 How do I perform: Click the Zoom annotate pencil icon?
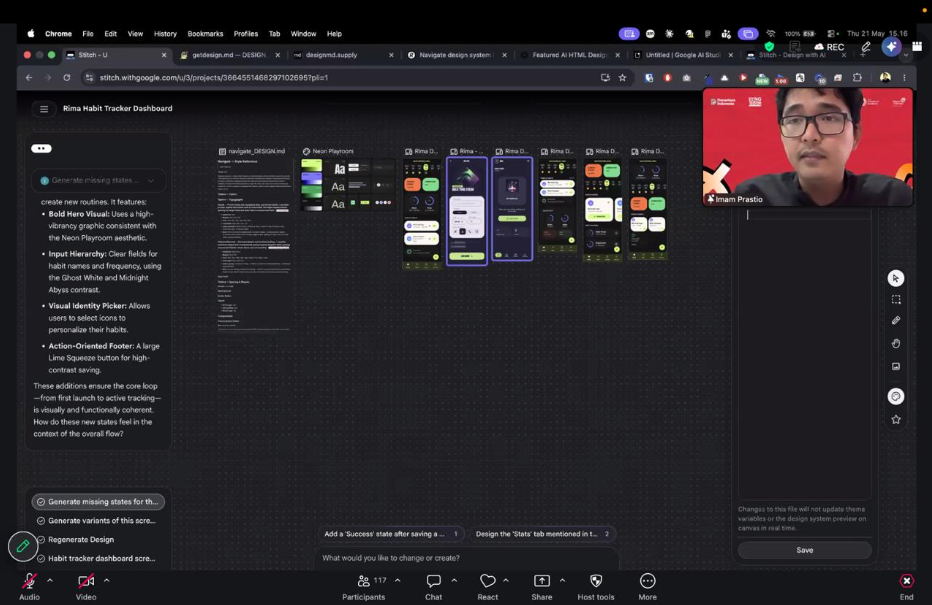coord(866,47)
